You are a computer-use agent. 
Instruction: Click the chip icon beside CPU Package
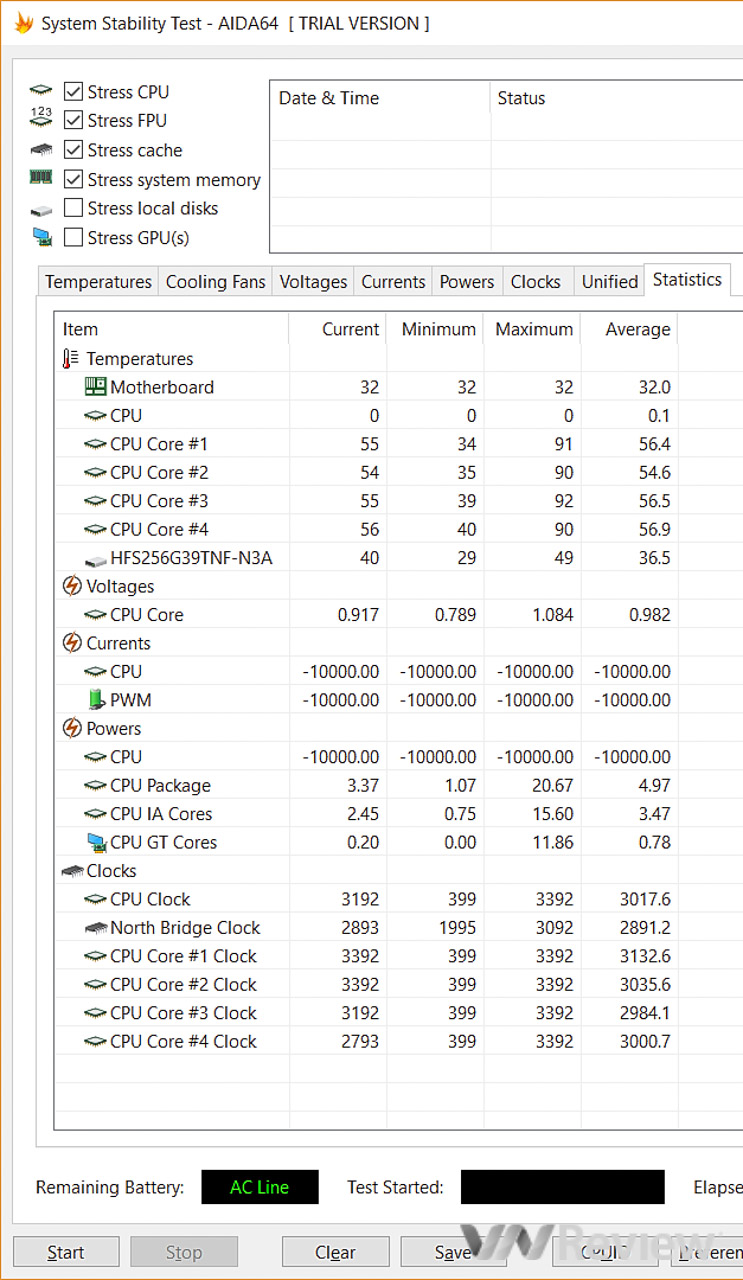95,785
